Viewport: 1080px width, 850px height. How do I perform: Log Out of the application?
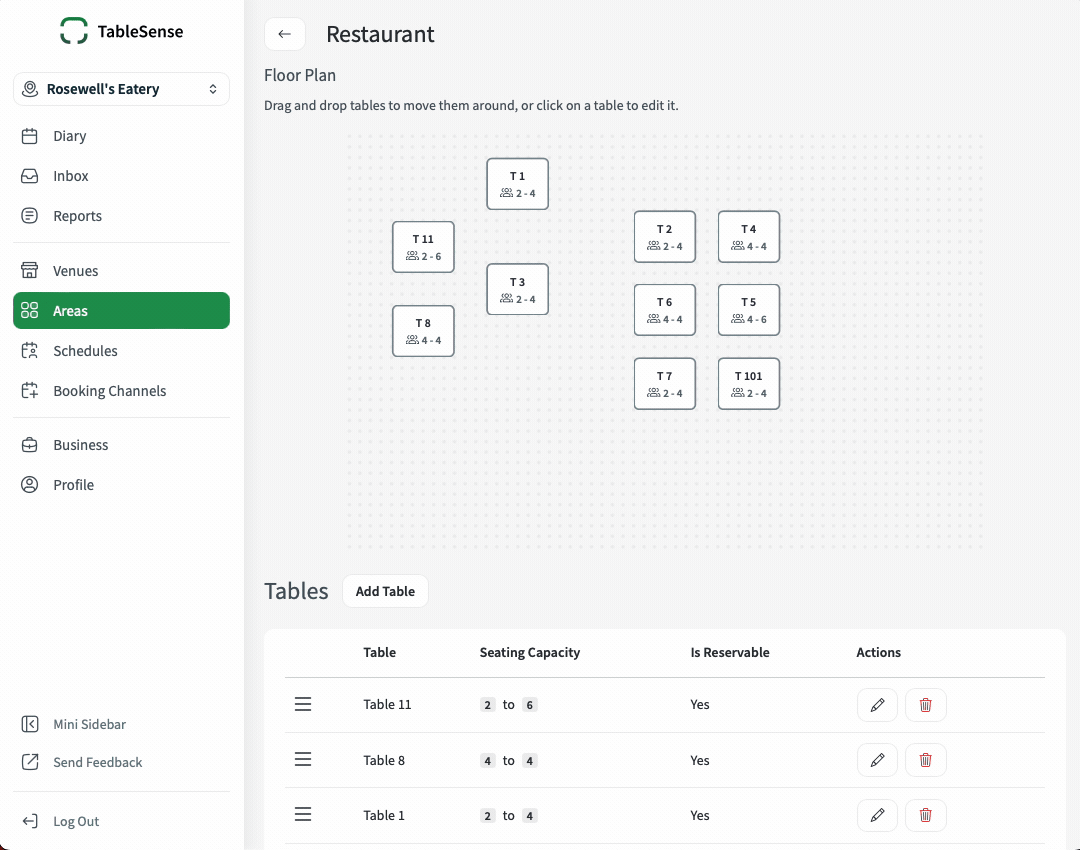(76, 821)
